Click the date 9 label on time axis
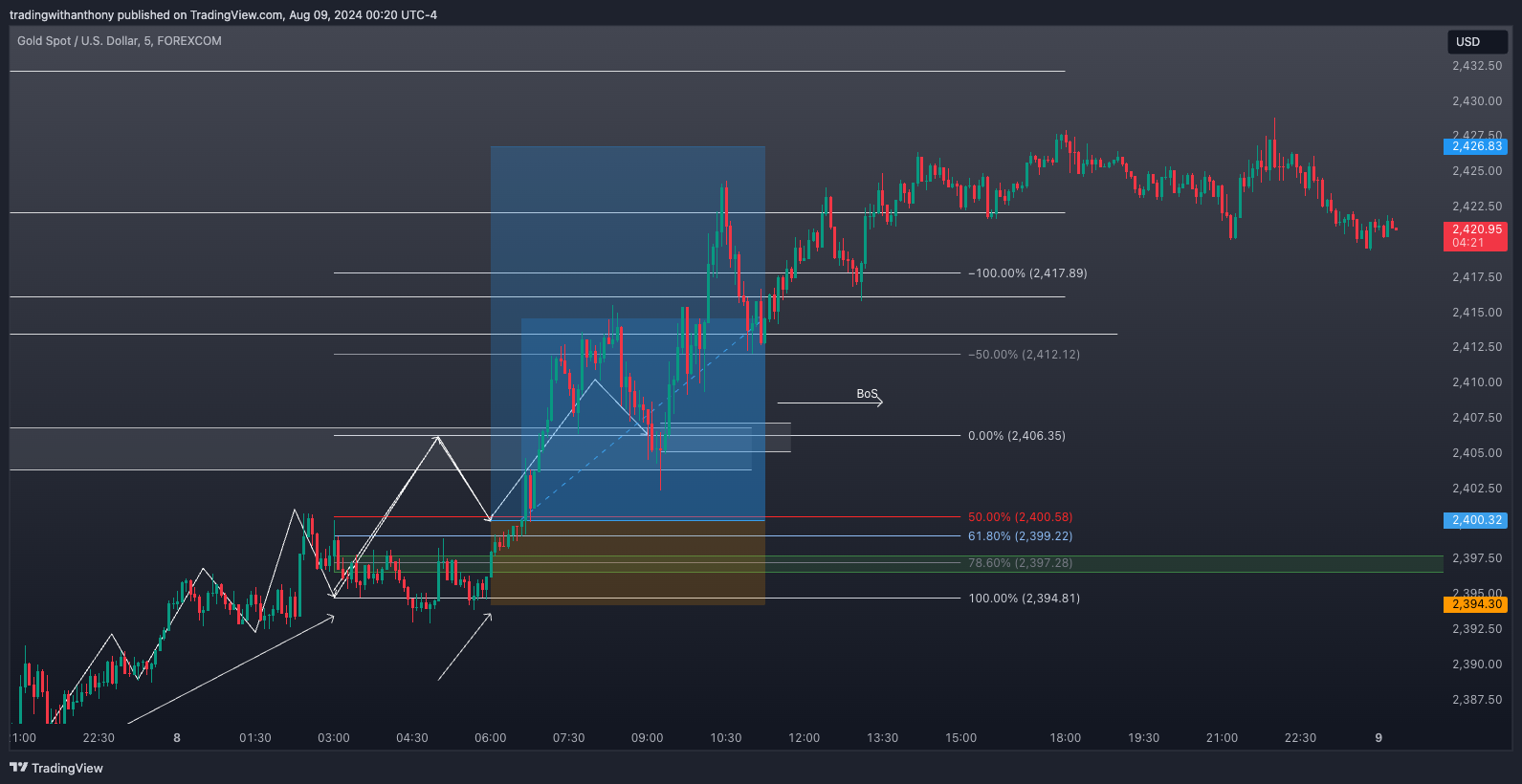The width and height of the screenshot is (1522, 784). coord(1379,738)
